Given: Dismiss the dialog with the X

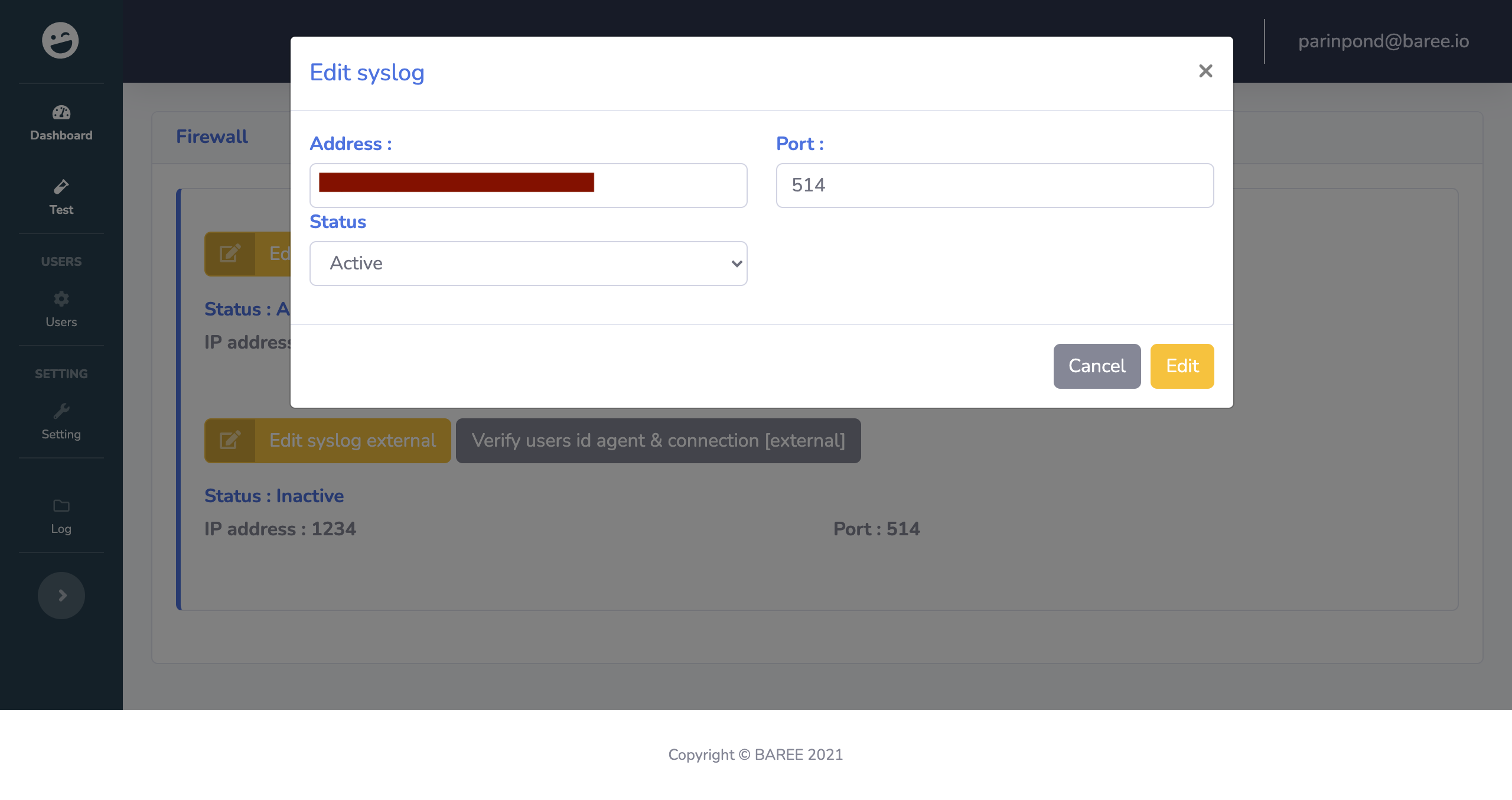Looking at the screenshot, I should click(1205, 71).
